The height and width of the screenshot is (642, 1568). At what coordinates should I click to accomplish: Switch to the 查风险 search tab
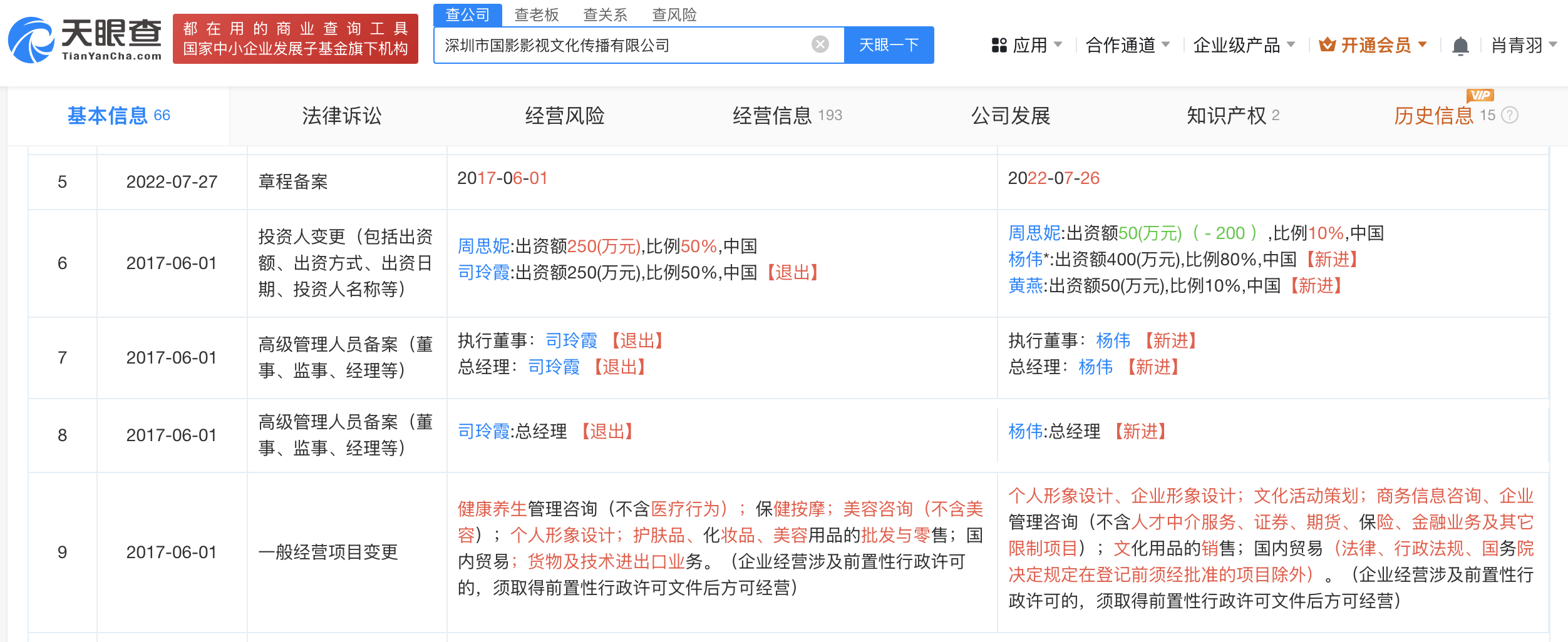coord(674,15)
